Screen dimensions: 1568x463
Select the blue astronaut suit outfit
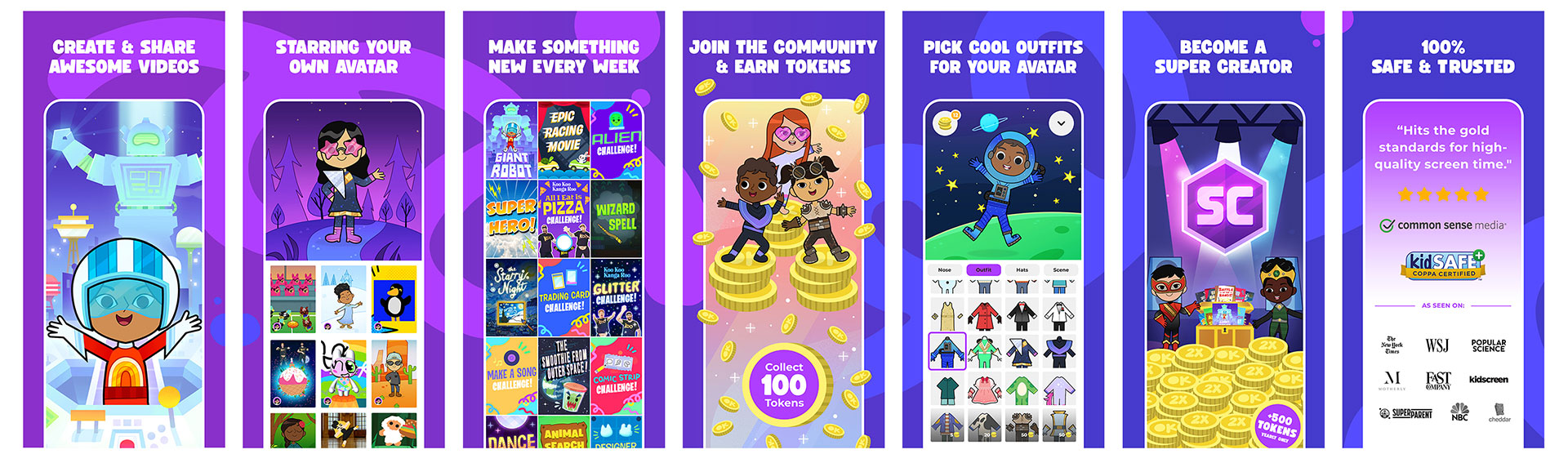947,351
